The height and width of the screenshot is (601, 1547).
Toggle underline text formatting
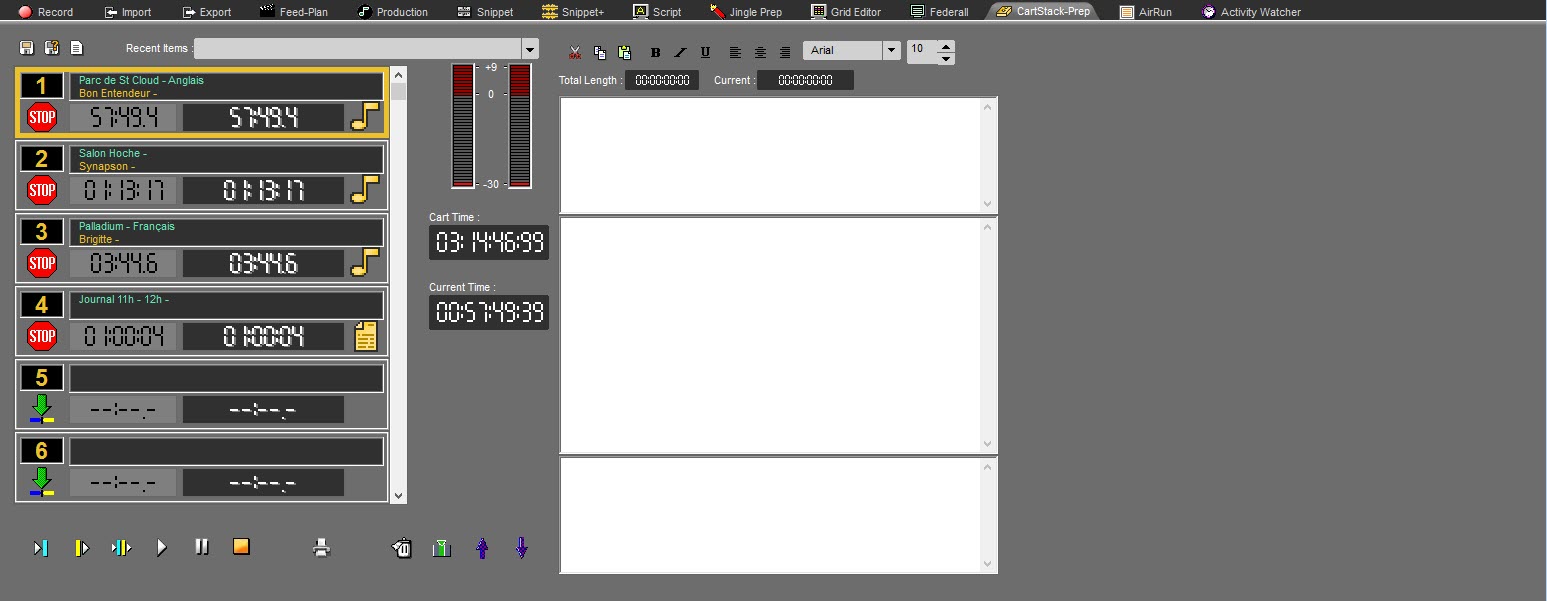click(x=705, y=52)
